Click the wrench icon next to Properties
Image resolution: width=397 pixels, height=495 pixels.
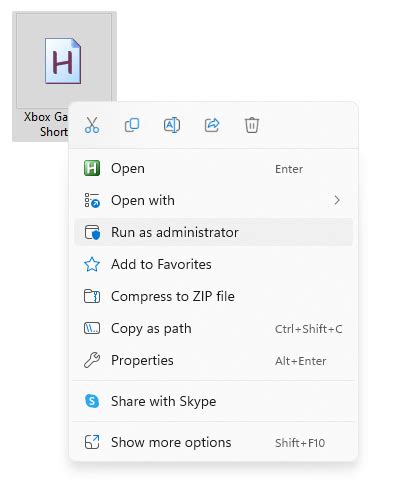[92, 360]
